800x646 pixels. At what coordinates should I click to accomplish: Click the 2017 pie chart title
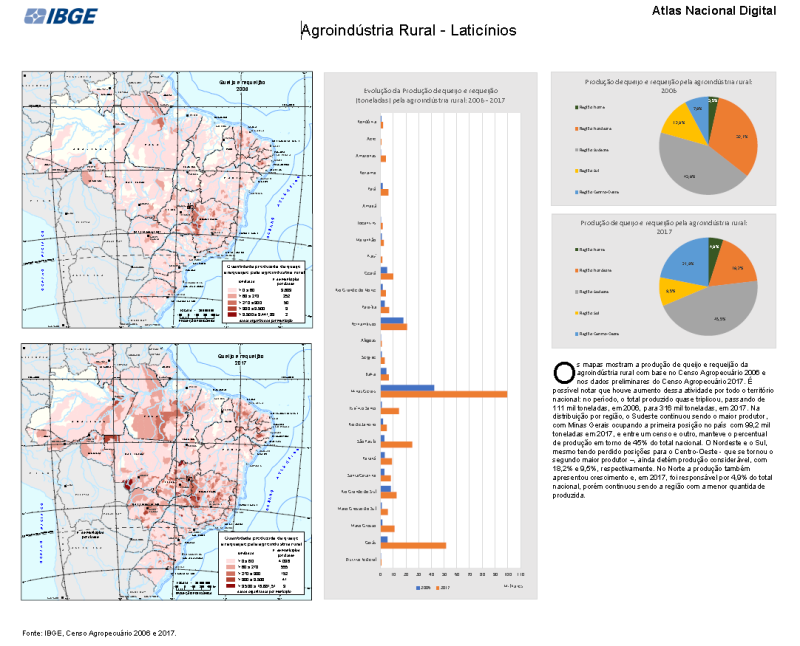pyautogui.click(x=664, y=227)
